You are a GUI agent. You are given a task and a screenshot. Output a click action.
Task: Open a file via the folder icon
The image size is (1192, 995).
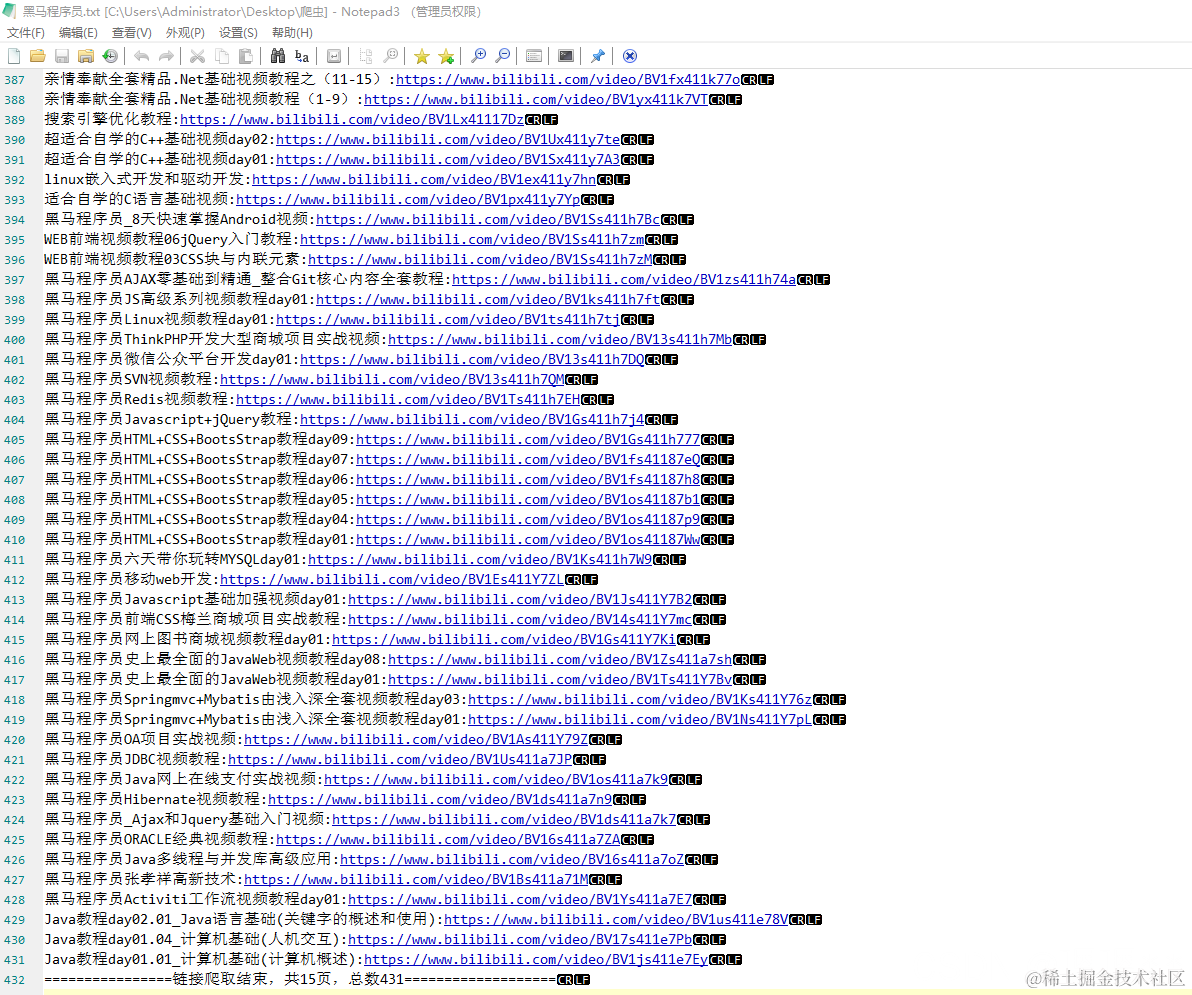pos(37,56)
